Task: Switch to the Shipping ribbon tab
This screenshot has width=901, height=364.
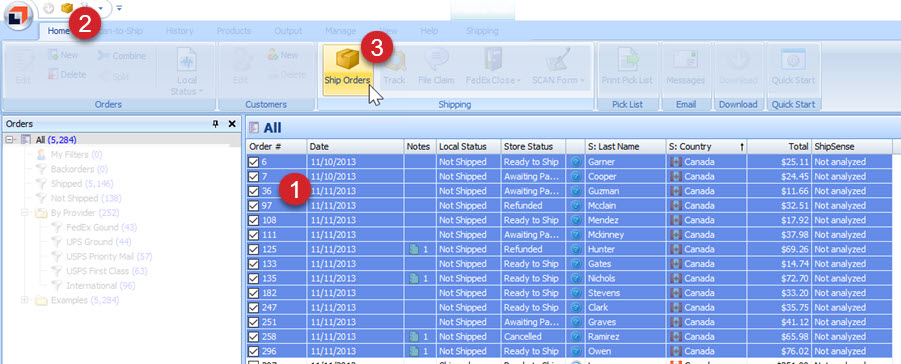Action: [482, 31]
